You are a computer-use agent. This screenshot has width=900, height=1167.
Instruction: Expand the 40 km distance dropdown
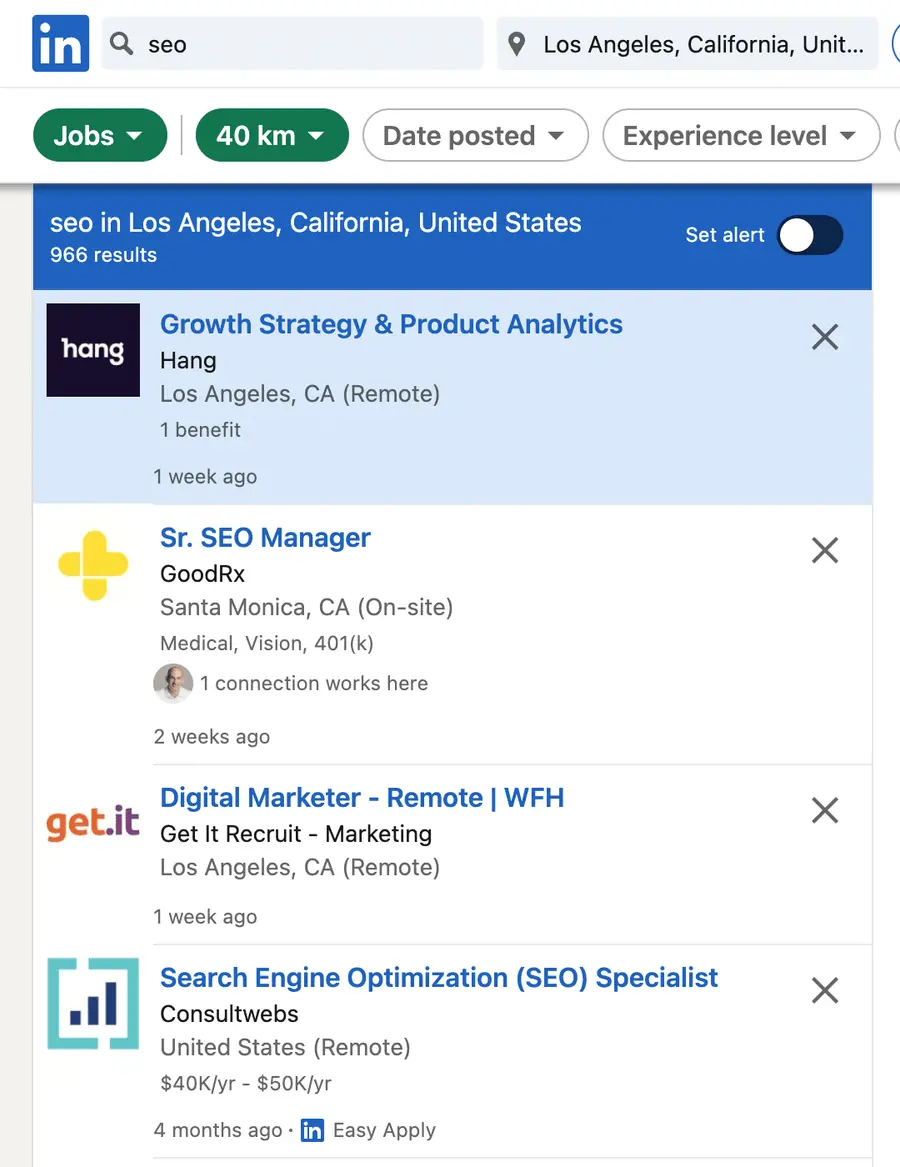coord(271,135)
